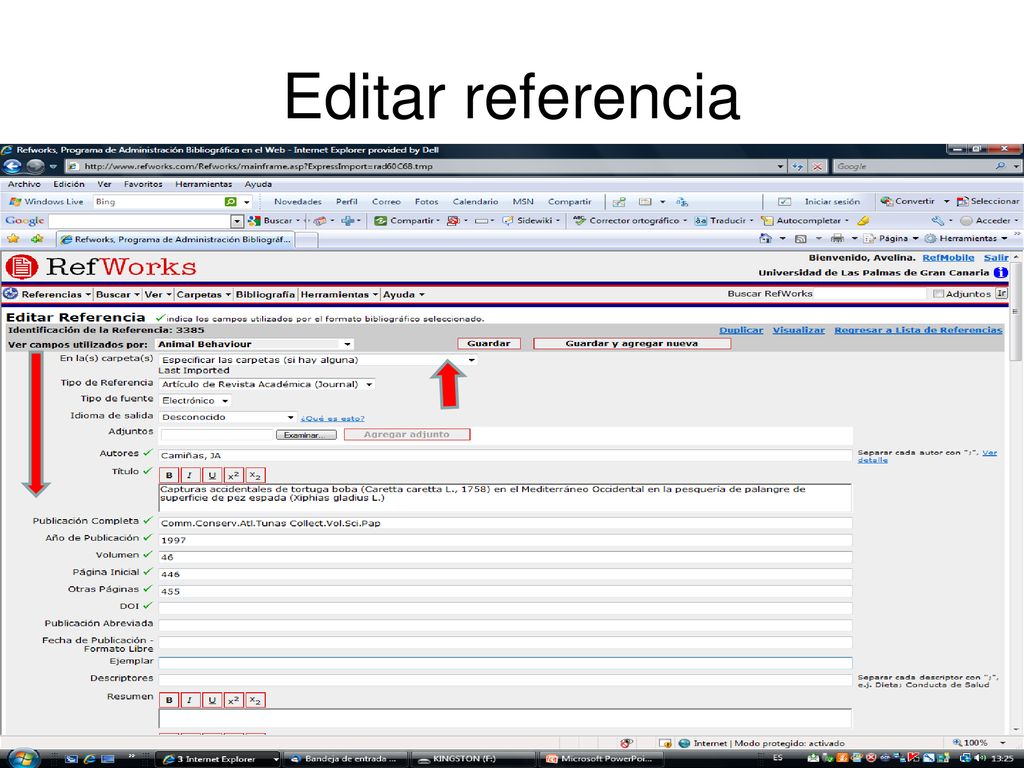This screenshot has height=768, width=1024.
Task: Click the Visualizar link
Action: tap(798, 330)
